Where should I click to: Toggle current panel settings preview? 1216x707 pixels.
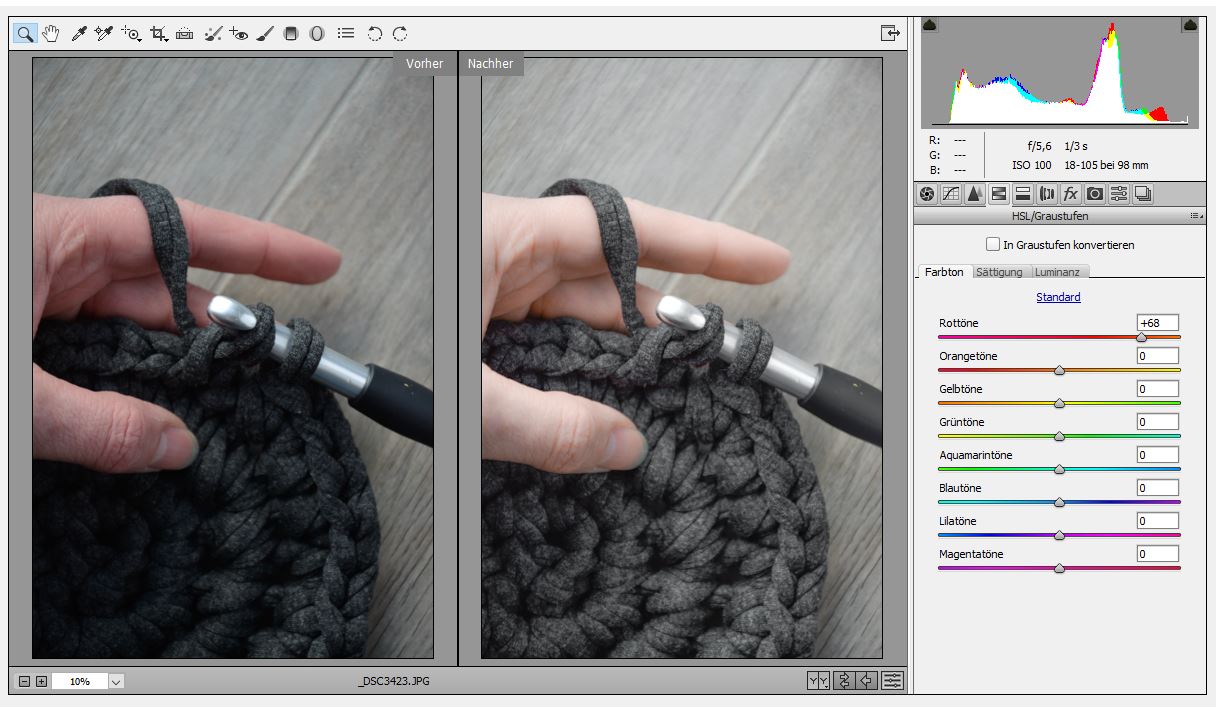tap(893, 681)
